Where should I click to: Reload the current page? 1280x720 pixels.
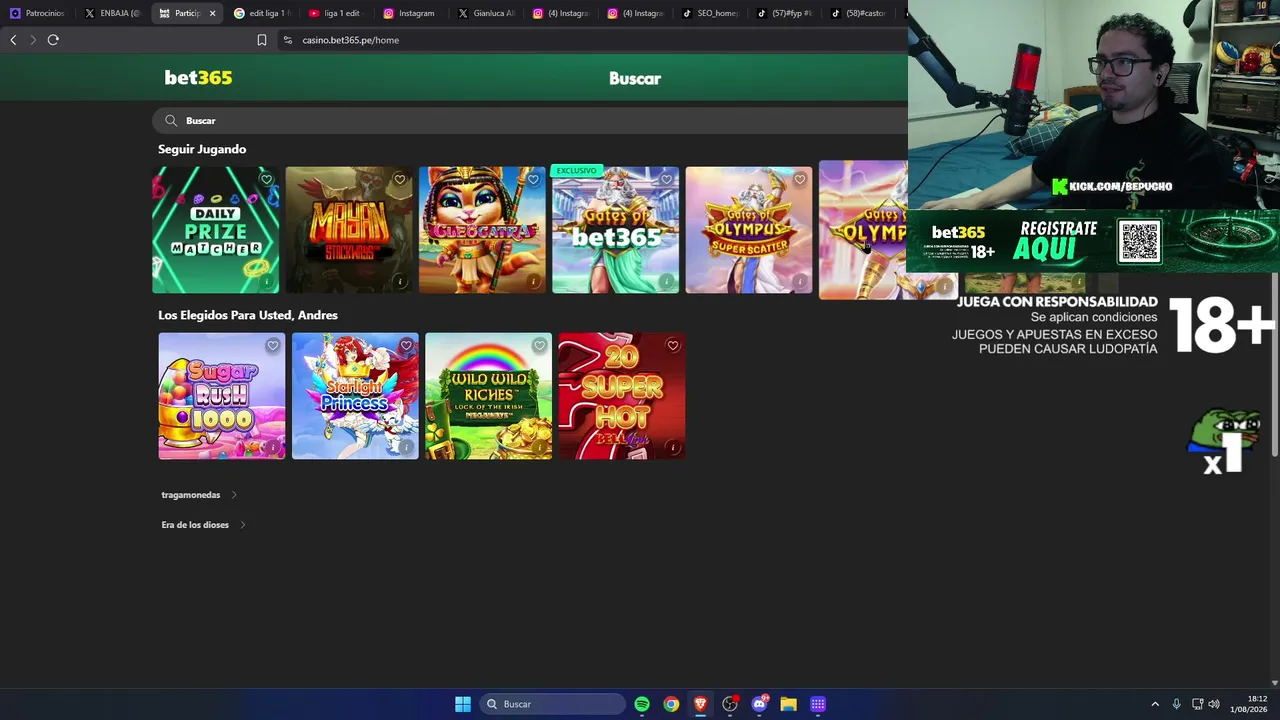(x=53, y=40)
